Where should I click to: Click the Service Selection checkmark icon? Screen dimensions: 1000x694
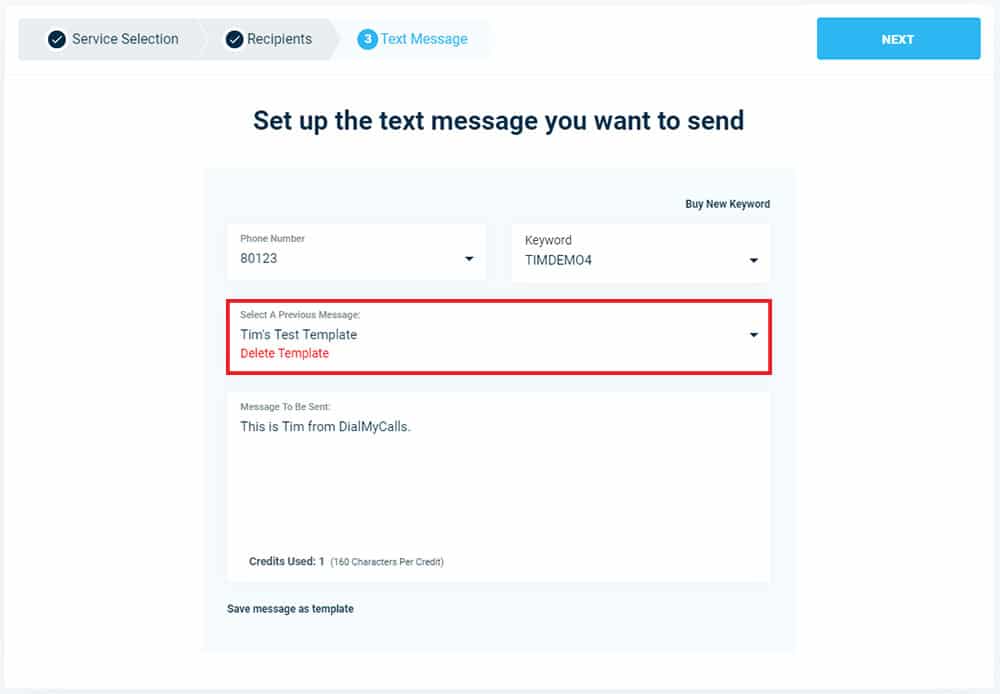[x=57, y=40]
